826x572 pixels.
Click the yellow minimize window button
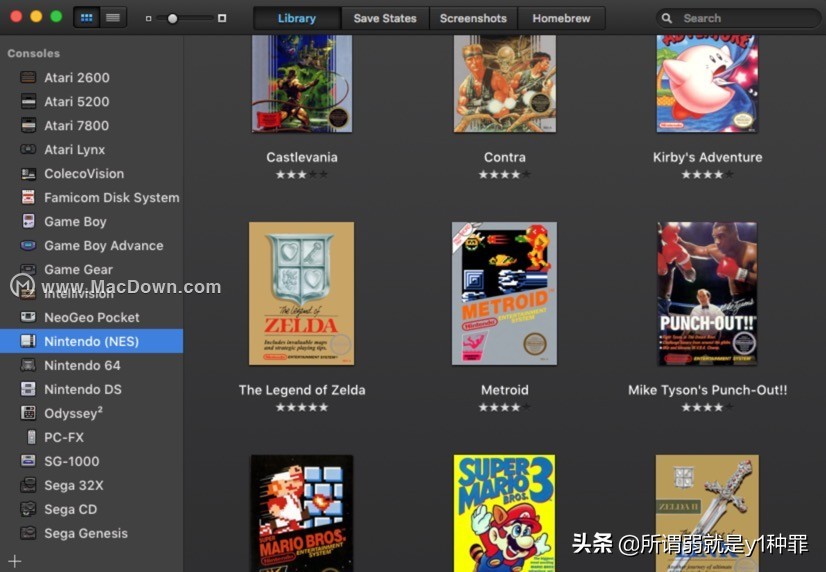coord(36,16)
